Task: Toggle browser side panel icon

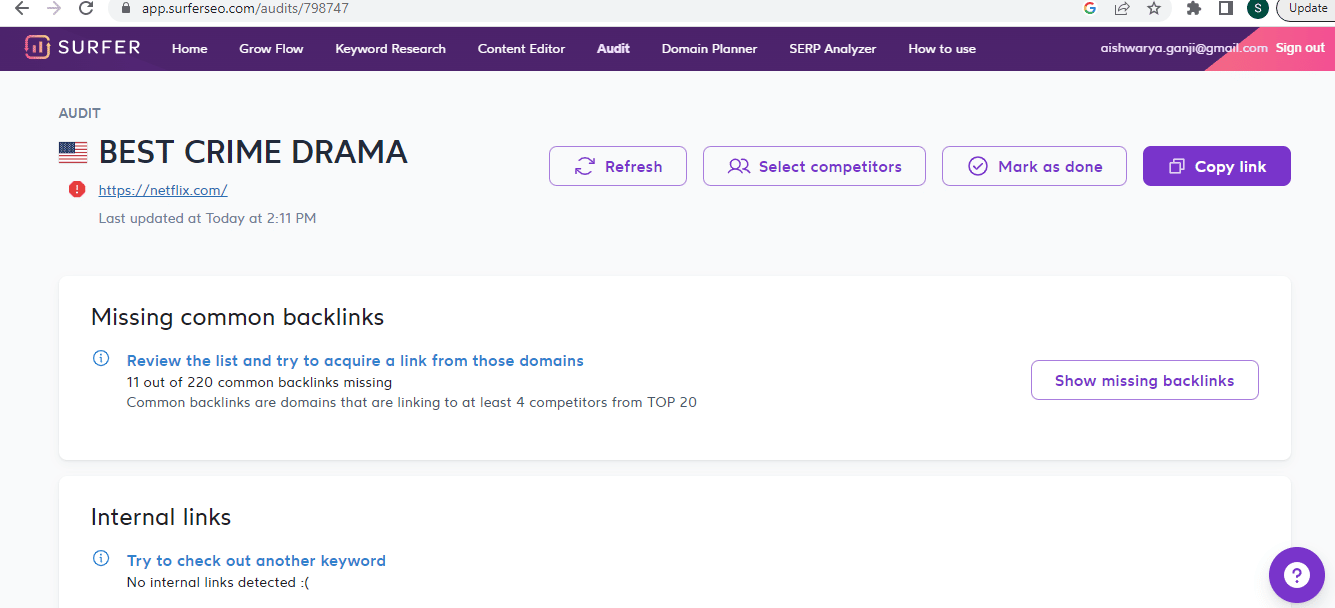Action: click(x=1225, y=8)
